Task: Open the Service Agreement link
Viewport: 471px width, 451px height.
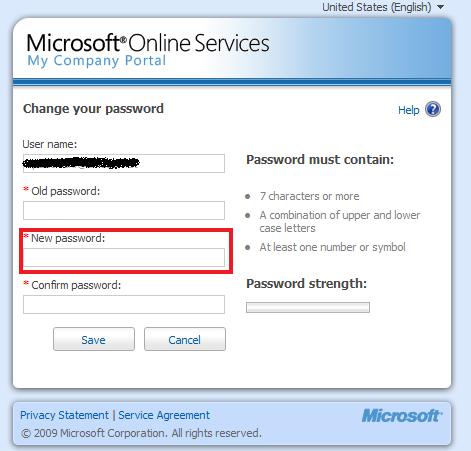Action: [164, 415]
